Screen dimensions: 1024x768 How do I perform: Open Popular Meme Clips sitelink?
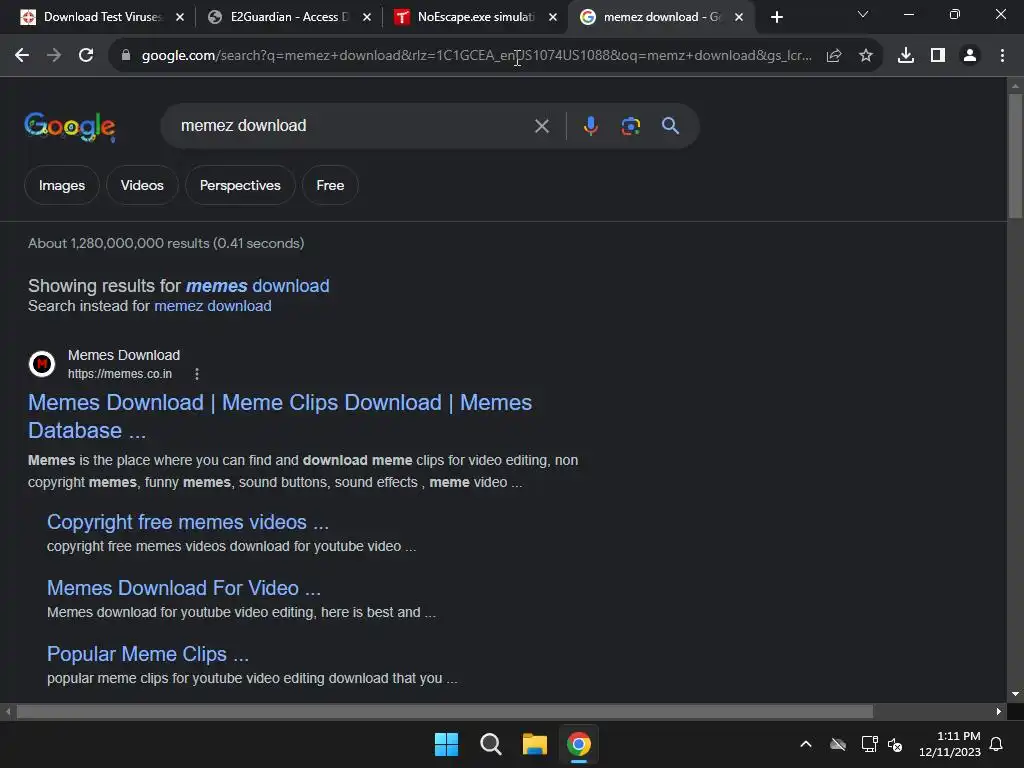(x=148, y=654)
